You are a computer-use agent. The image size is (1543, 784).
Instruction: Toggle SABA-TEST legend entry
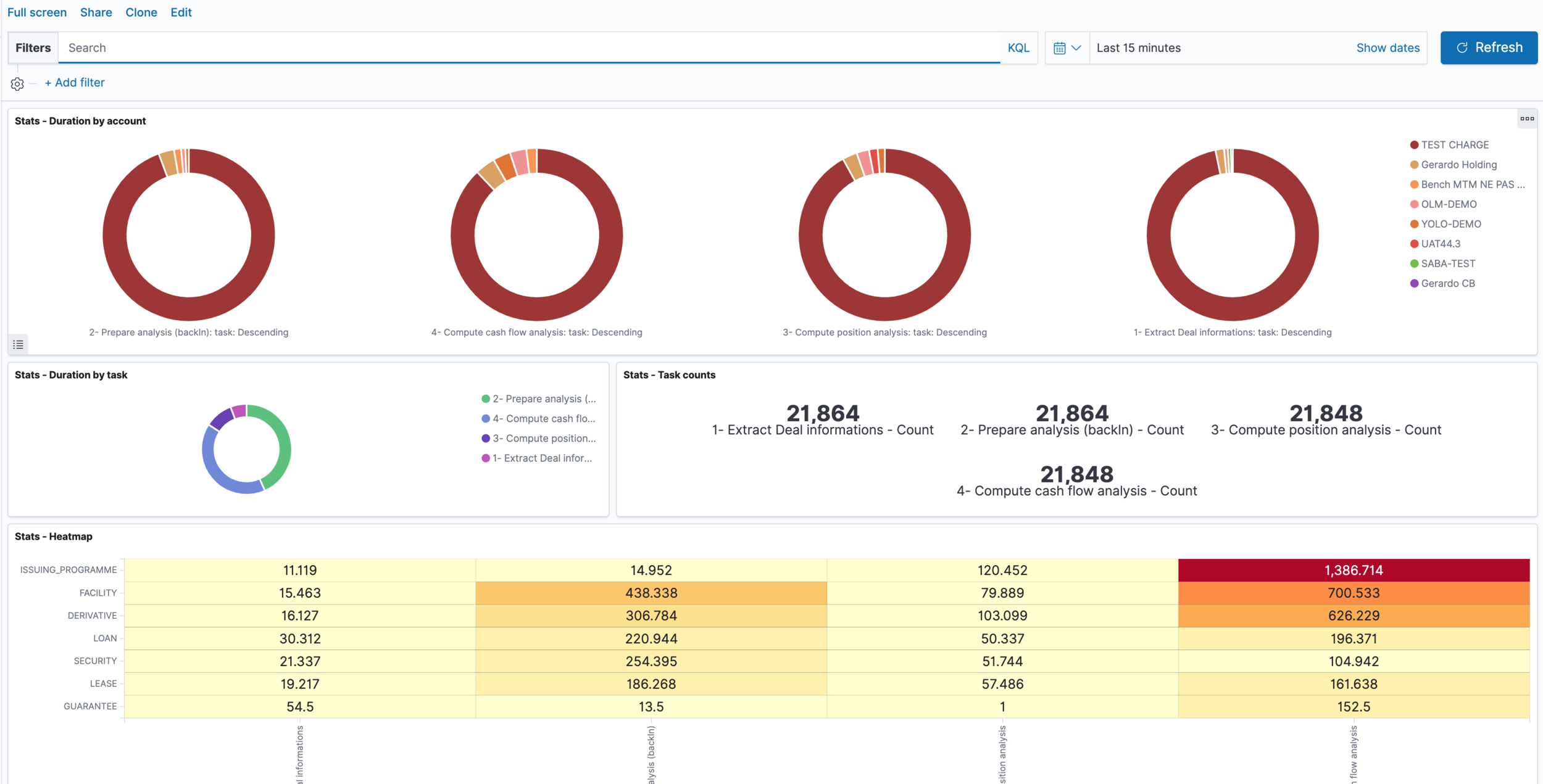(x=1448, y=263)
